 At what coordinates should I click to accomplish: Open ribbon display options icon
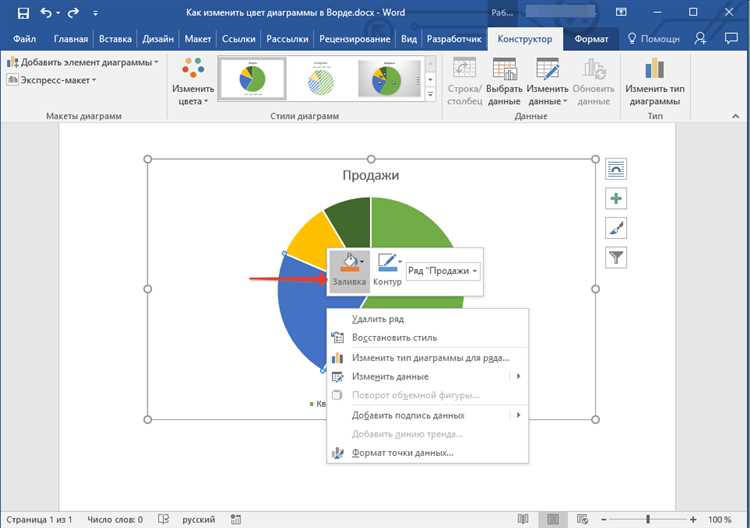(621, 12)
